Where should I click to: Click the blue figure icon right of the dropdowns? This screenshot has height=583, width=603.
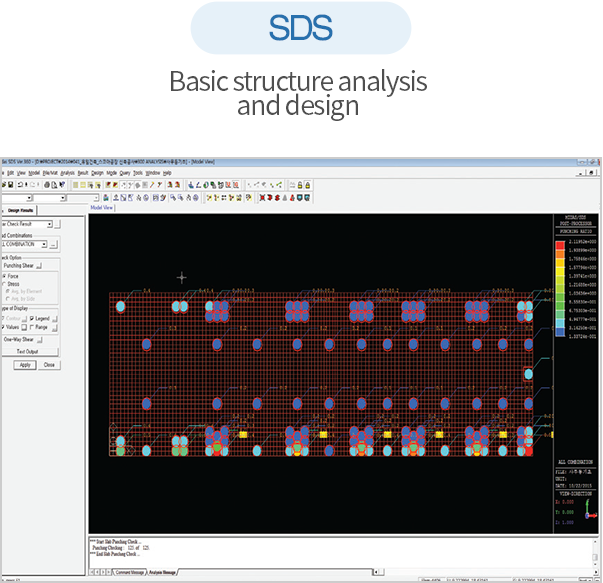point(106,198)
